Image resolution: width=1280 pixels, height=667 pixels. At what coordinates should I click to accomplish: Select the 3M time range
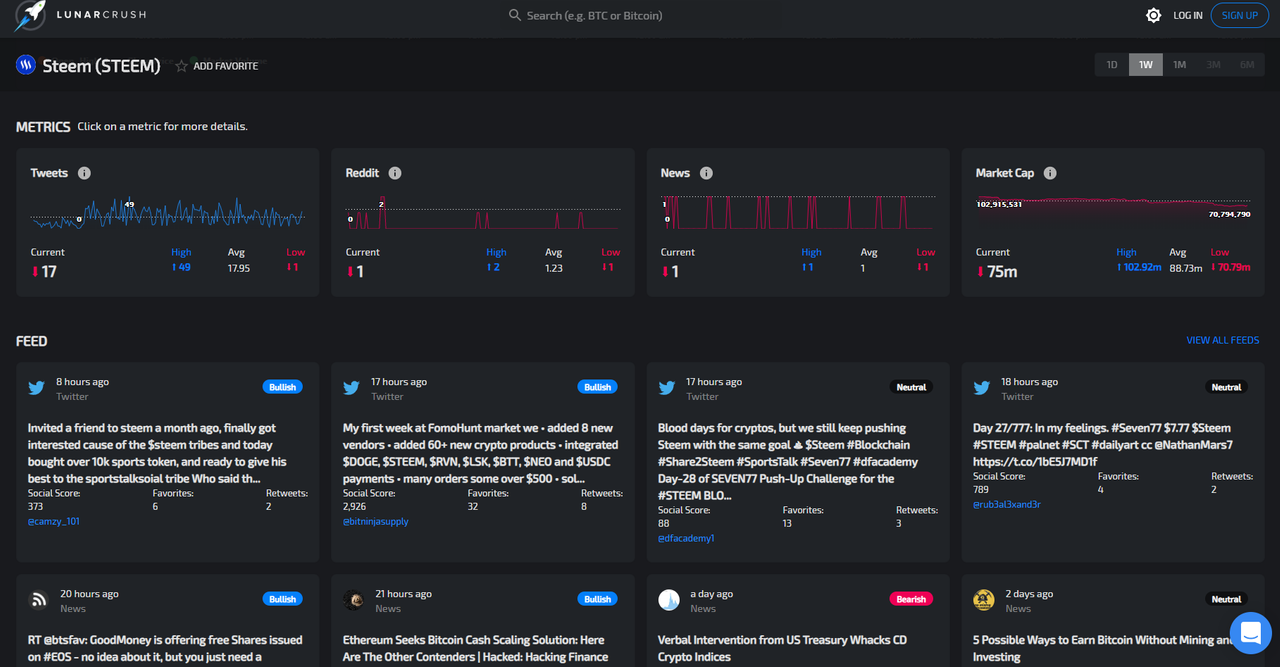click(1214, 65)
